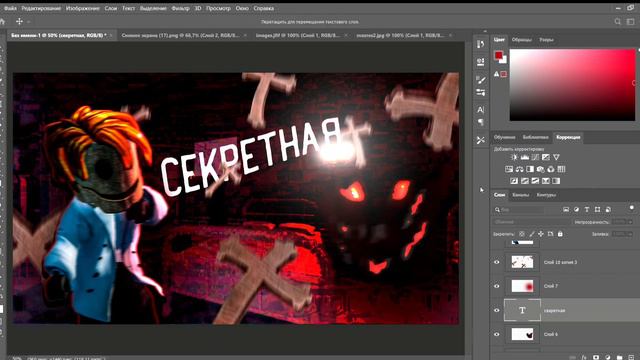Open the Paragraph panel icon

(x=480, y=122)
